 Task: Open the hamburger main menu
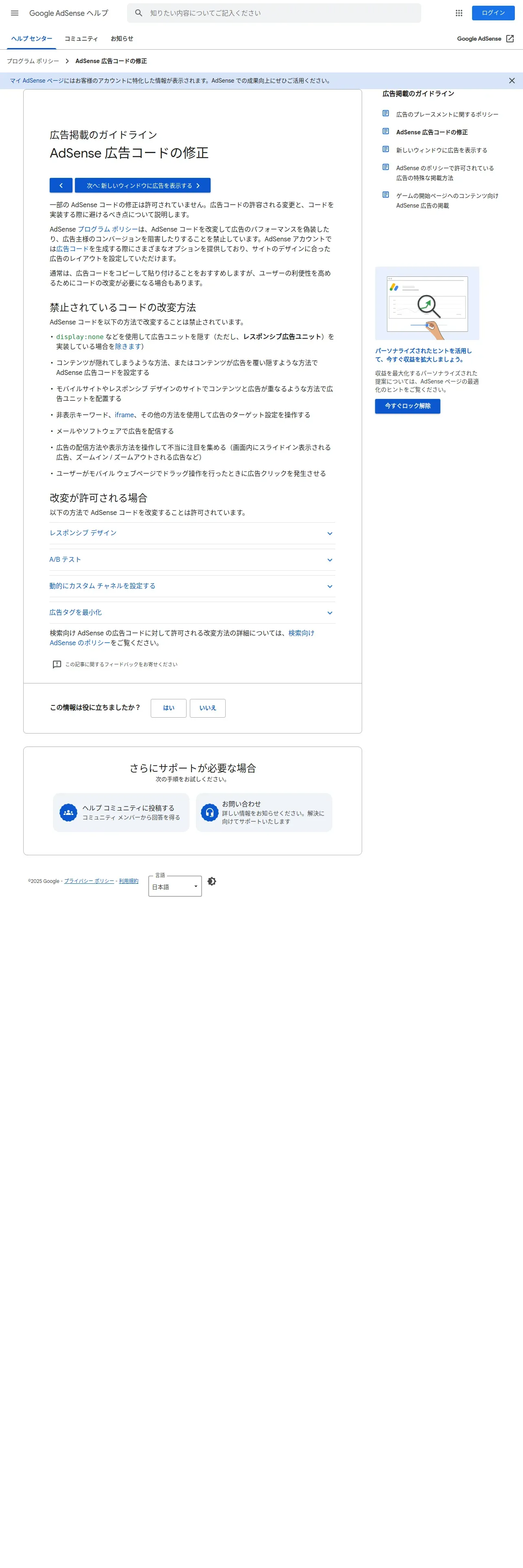click(15, 13)
